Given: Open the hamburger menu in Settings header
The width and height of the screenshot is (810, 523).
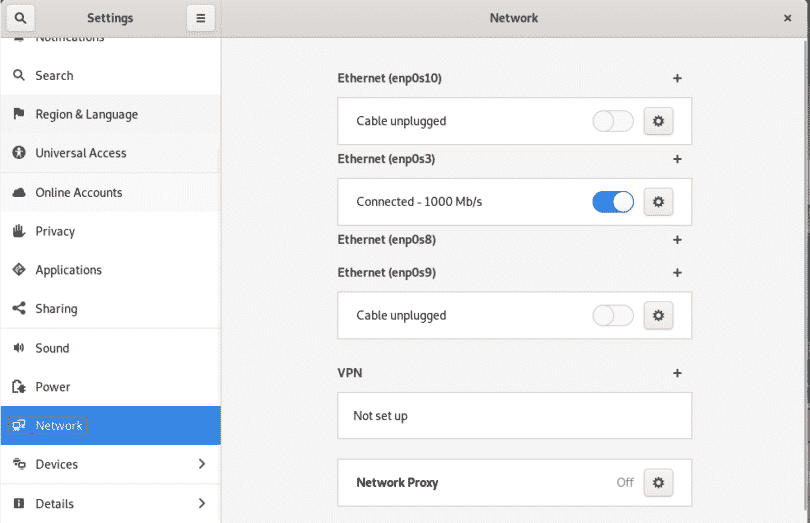Looking at the screenshot, I should [200, 18].
